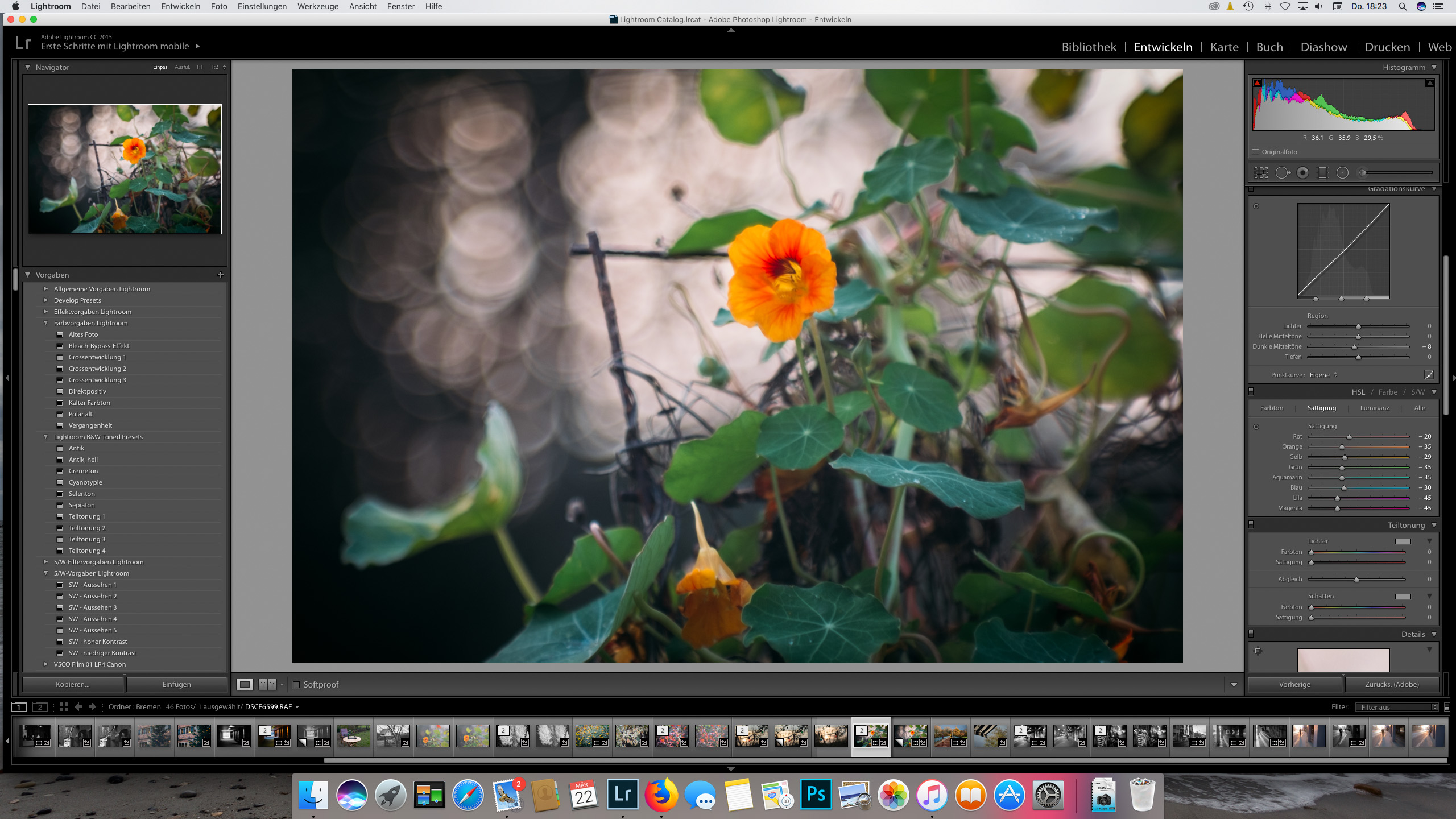Image resolution: width=1456 pixels, height=819 pixels.
Task: Check the Originalfoto checkbox
Action: point(1256,152)
